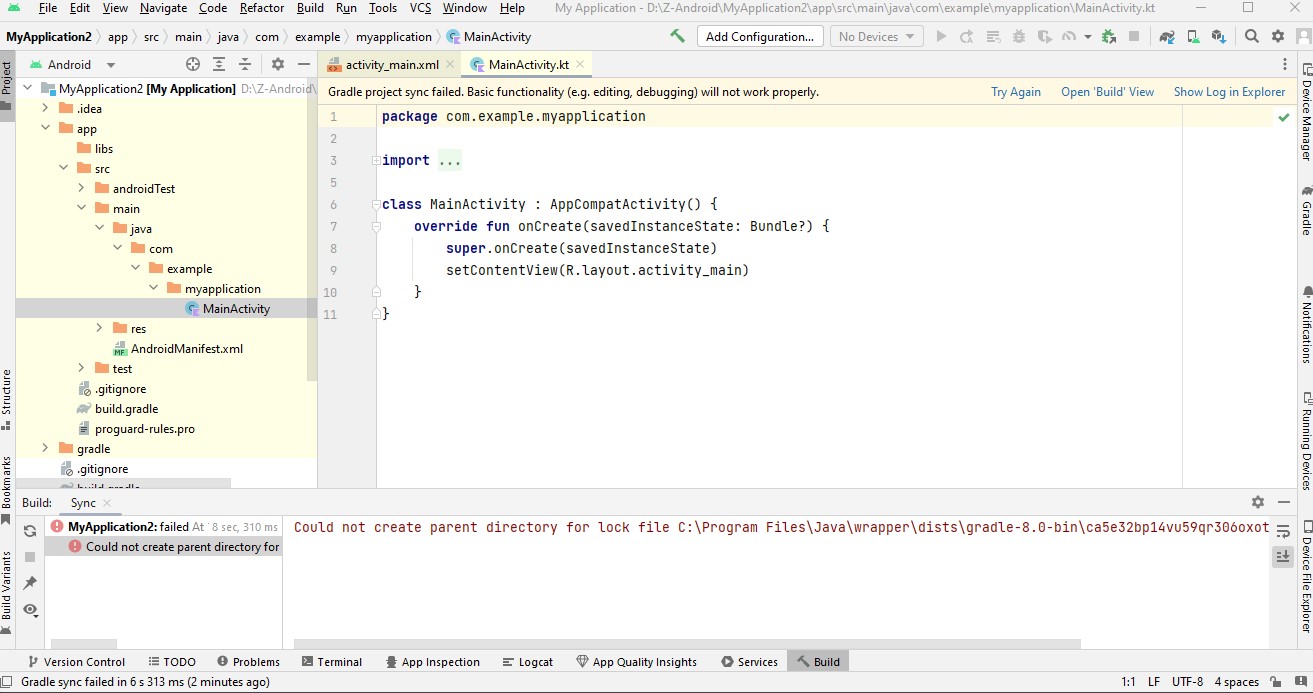This screenshot has width=1313, height=693.
Task: Open the Device Manager toolbar icon
Action: tap(1193, 37)
